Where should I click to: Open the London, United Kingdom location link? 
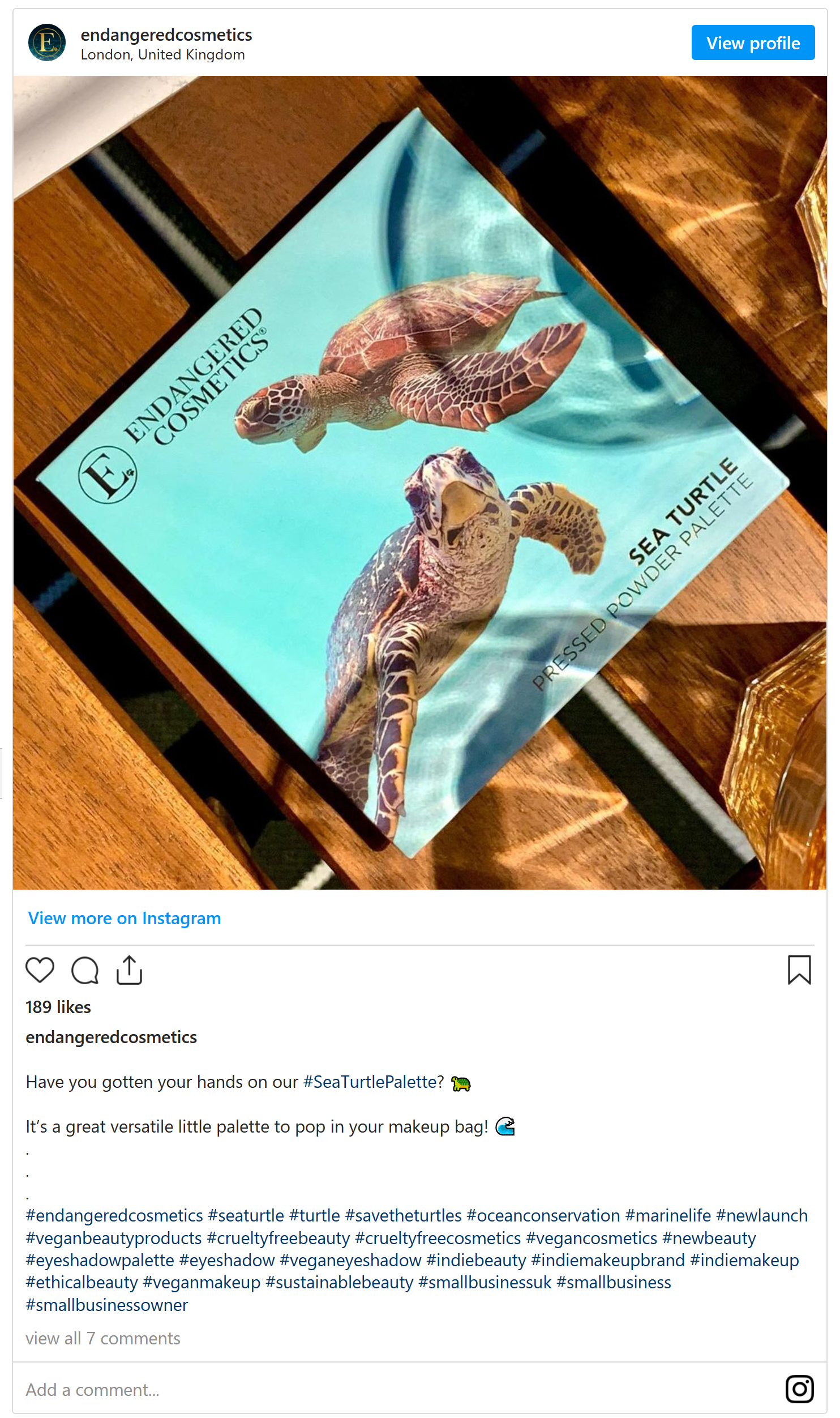tap(163, 54)
